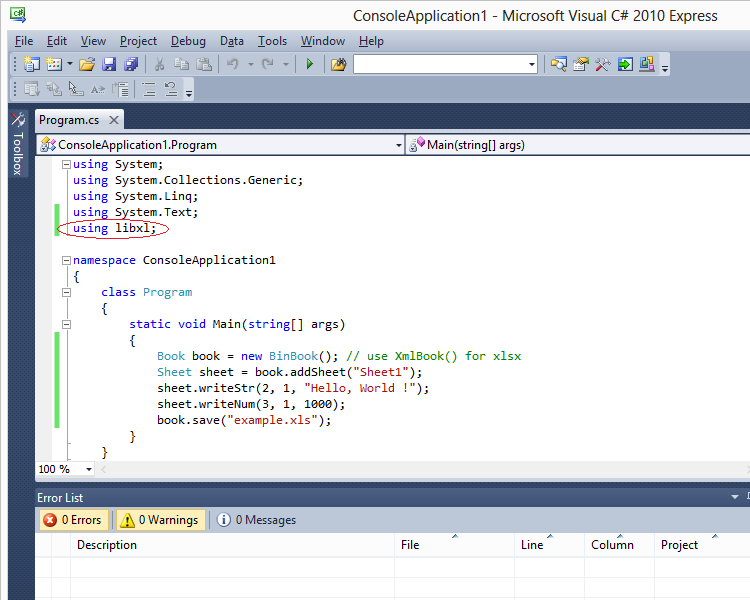Click the Start Page green arrow icon
Image resolution: width=750 pixels, height=600 pixels.
(625, 64)
